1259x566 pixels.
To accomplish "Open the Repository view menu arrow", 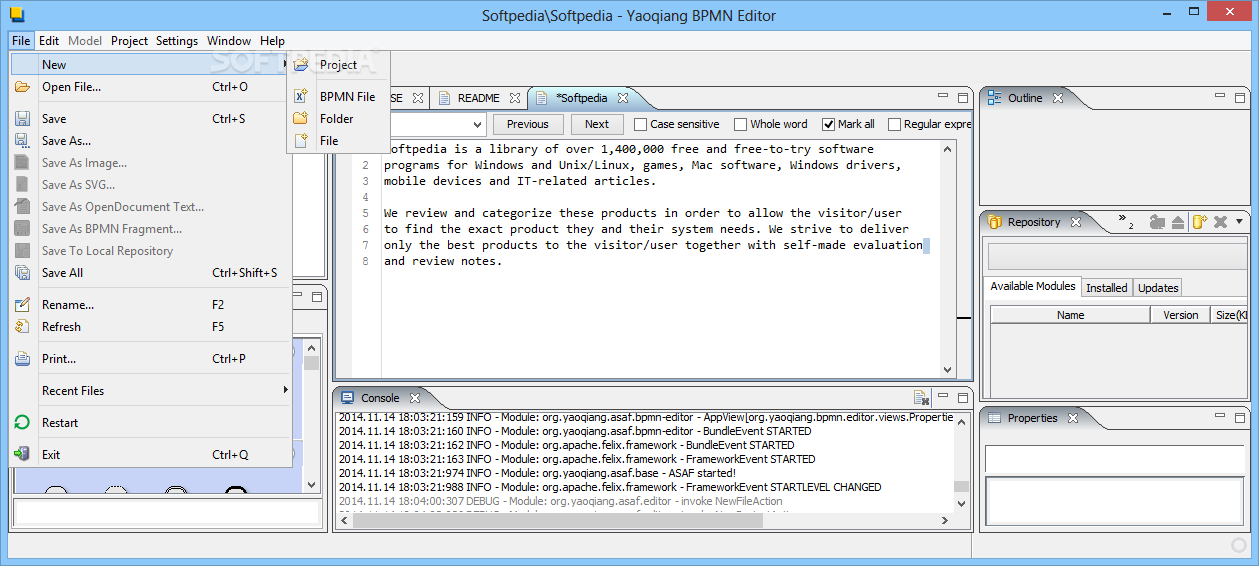I will (1240, 222).
